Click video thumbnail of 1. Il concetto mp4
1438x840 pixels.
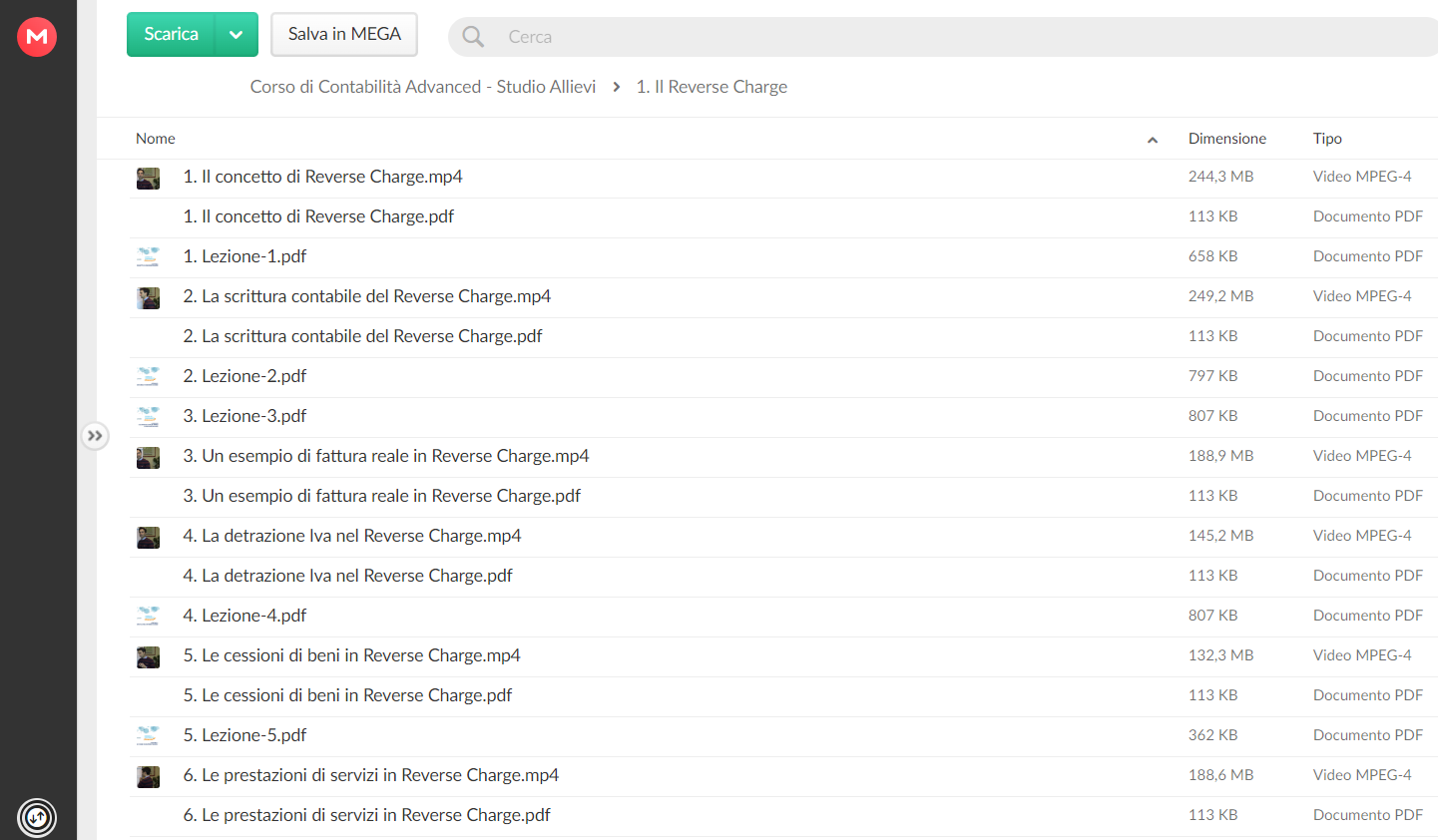click(x=148, y=179)
